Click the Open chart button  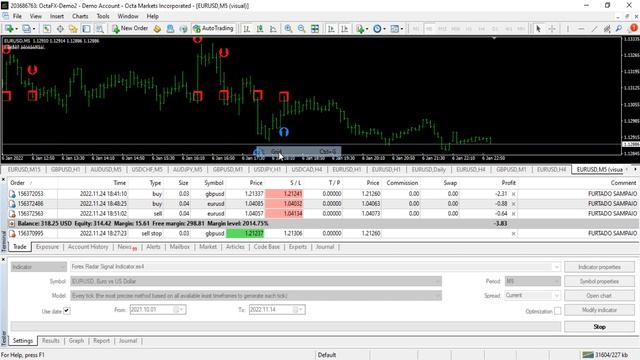point(599,296)
